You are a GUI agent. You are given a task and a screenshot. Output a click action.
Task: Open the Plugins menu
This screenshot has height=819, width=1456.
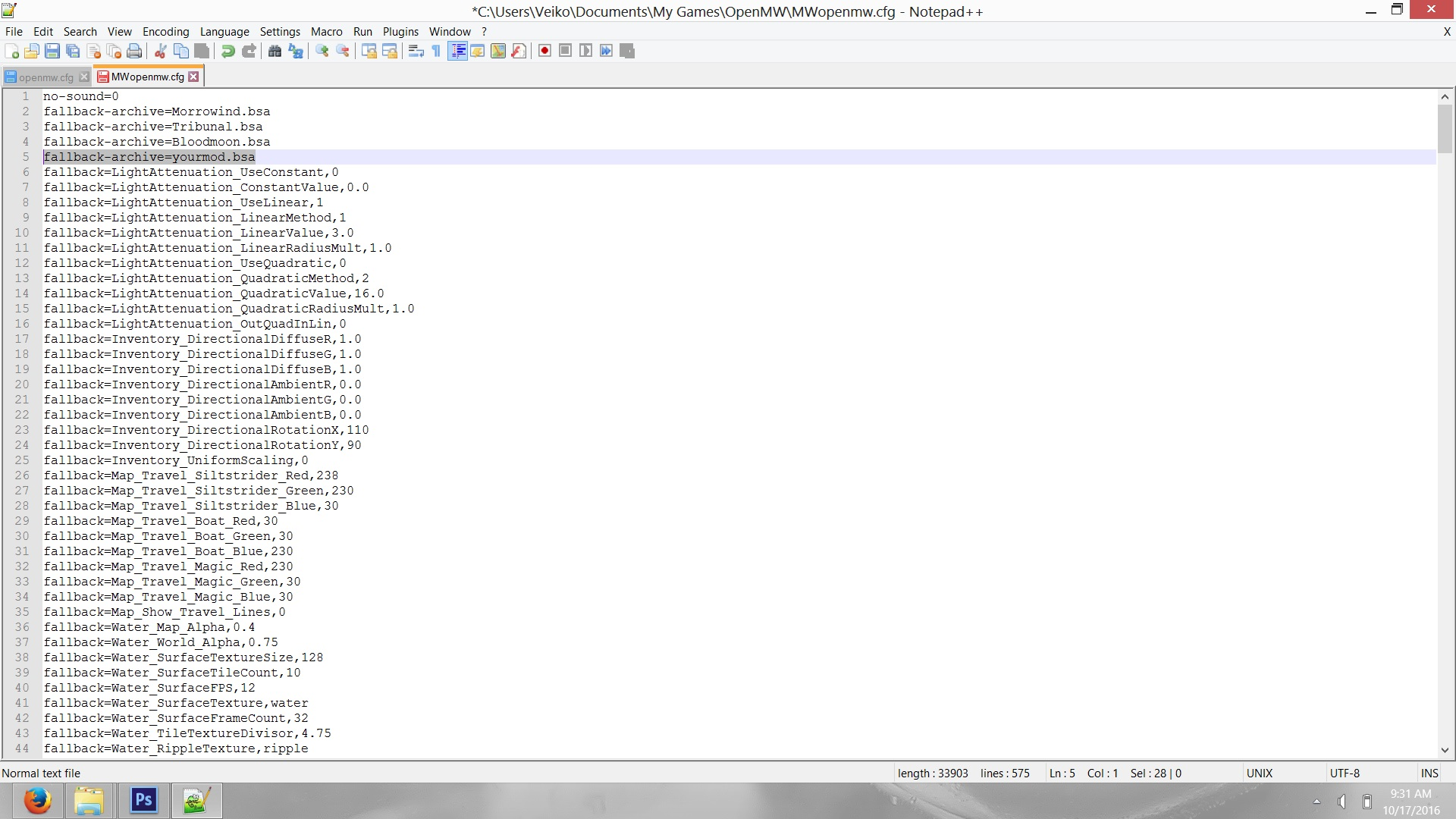[x=400, y=31]
